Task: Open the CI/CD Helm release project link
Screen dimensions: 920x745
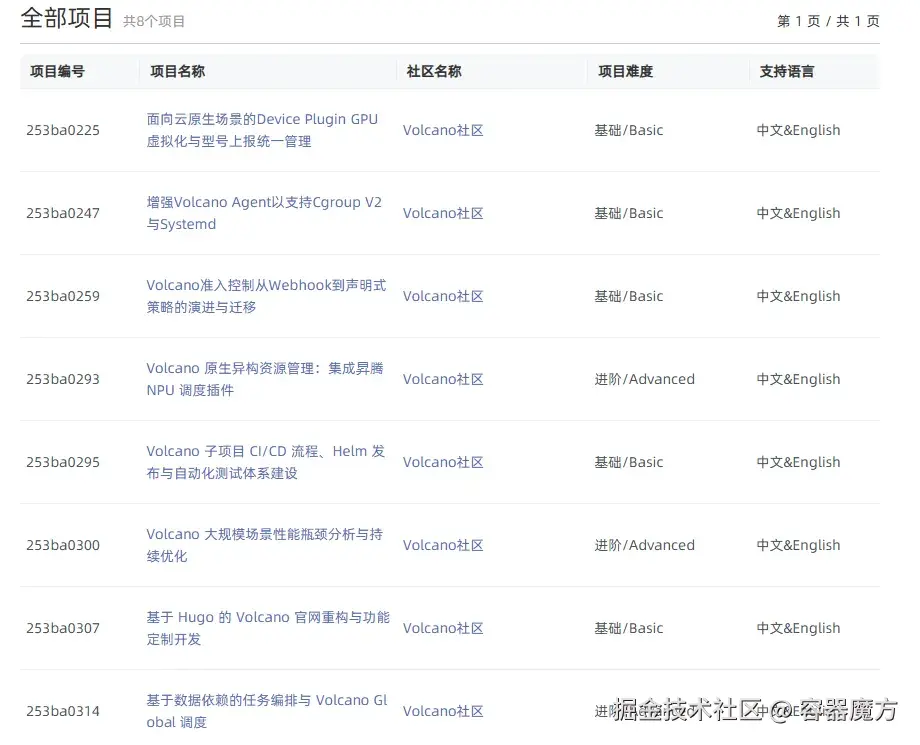Action: [x=266, y=462]
